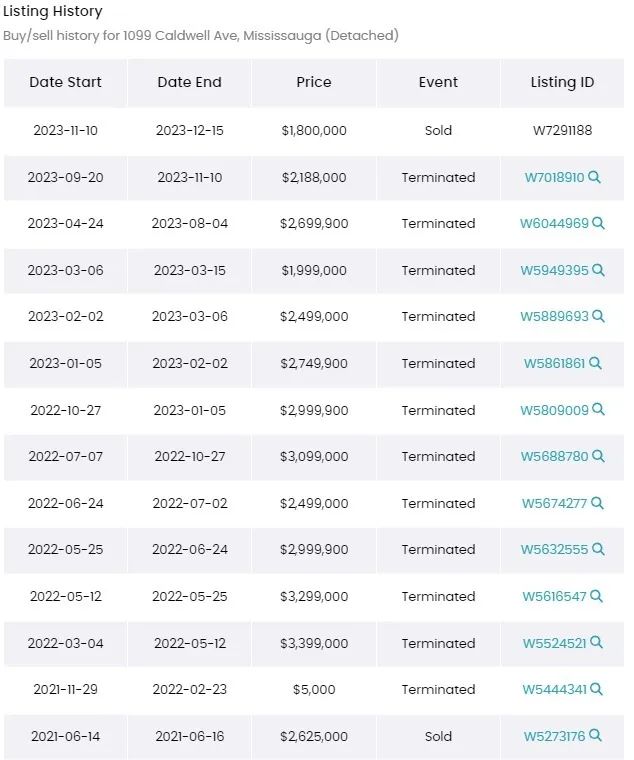
Task: Click magnifier icon beside listing W7018910
Action: 594,177
